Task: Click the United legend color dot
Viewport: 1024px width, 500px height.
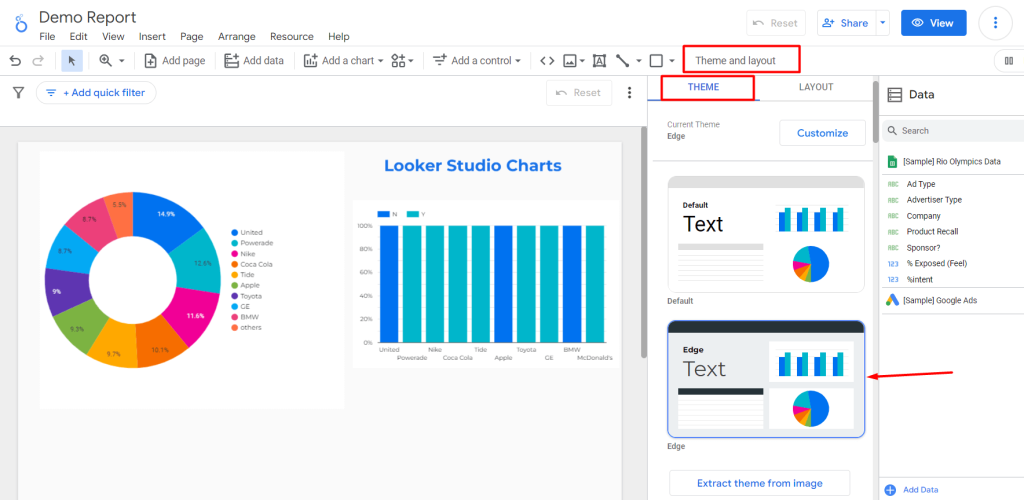Action: [234, 232]
